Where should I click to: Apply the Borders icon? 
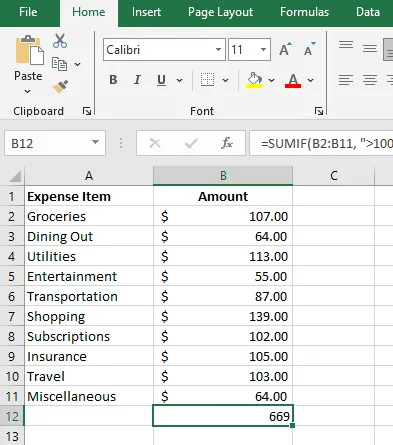pyautogui.click(x=207, y=80)
